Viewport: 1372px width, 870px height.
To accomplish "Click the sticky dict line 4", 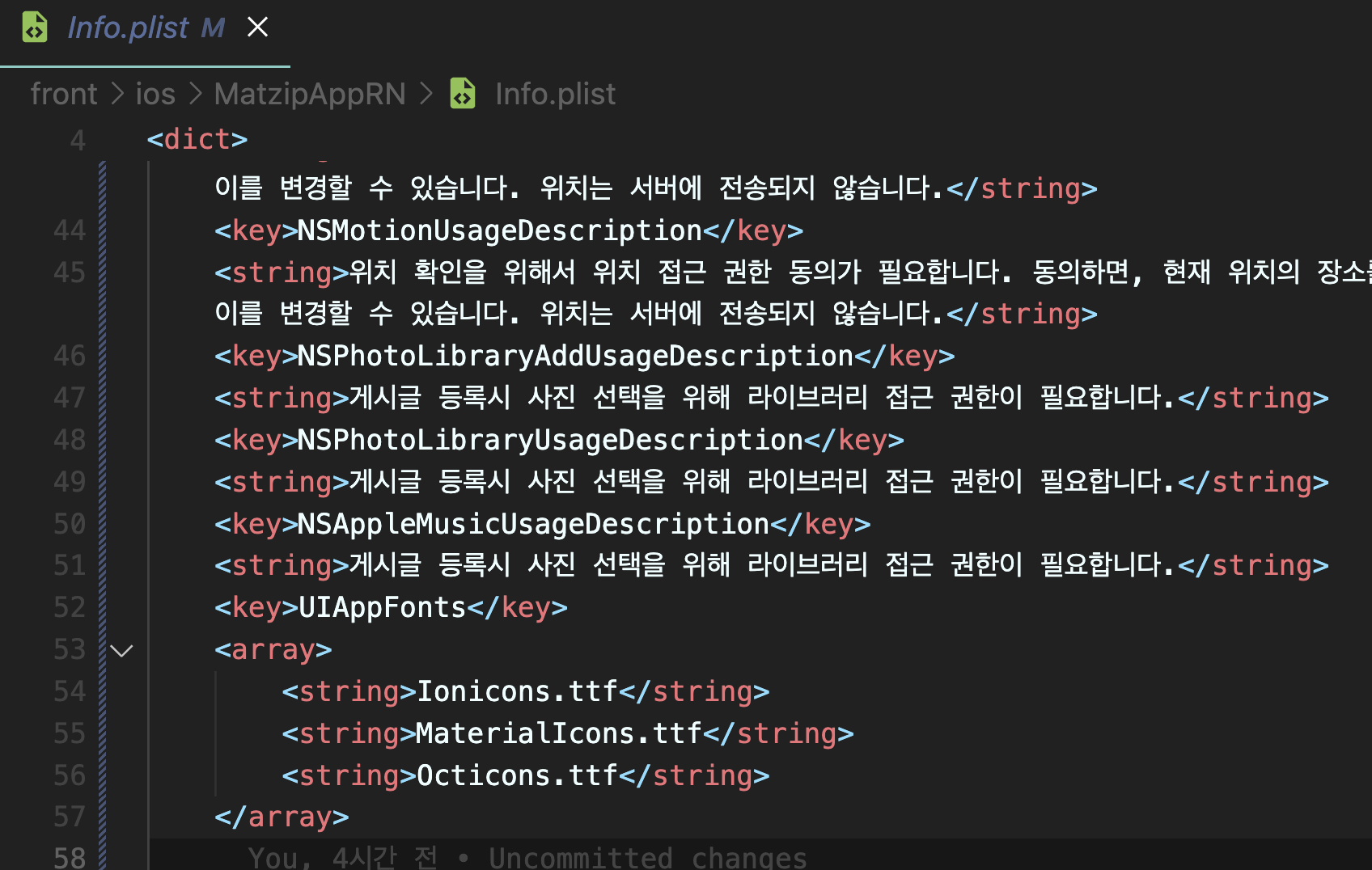I will coord(197,139).
